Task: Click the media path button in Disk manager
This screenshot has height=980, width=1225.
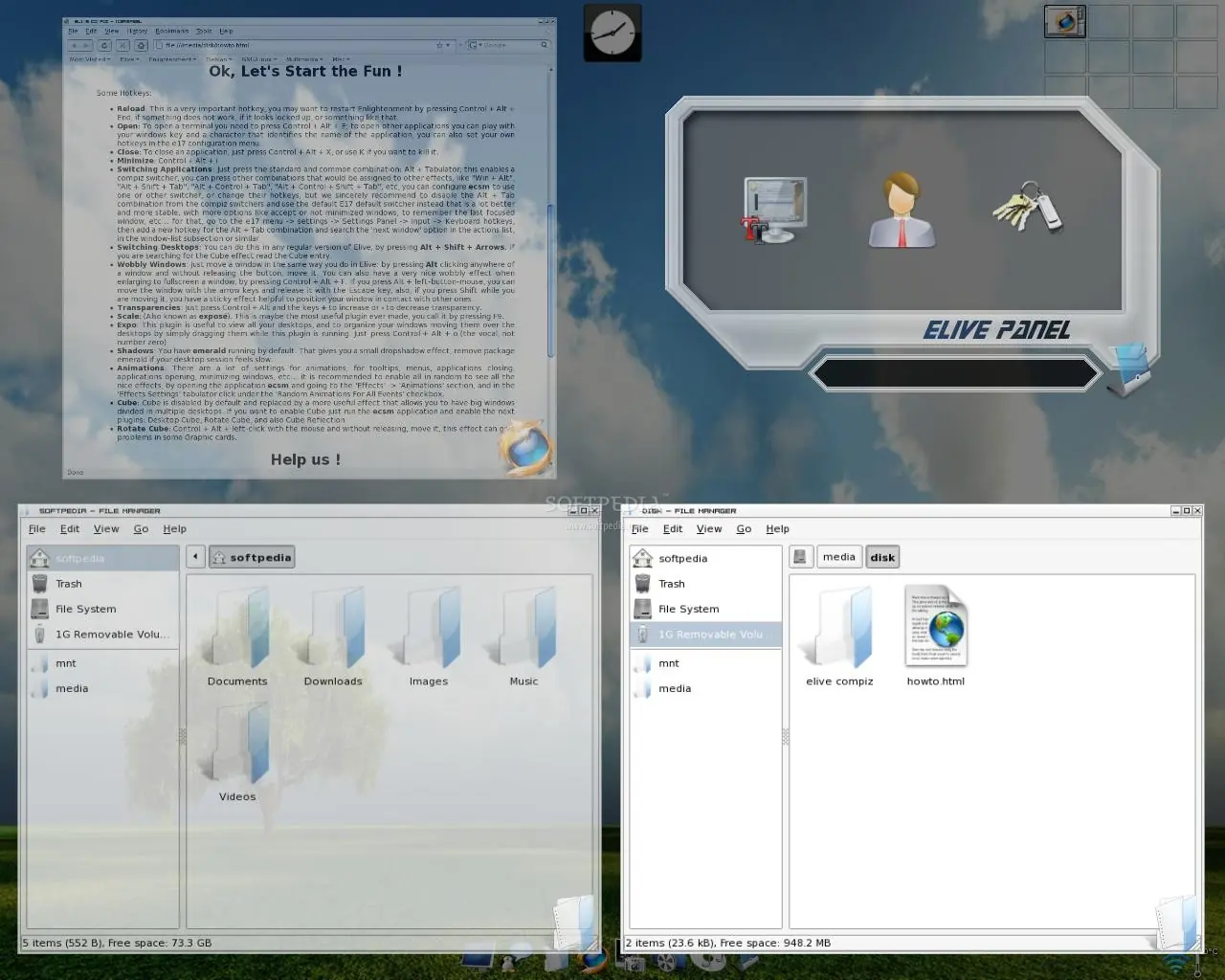Action: click(838, 557)
